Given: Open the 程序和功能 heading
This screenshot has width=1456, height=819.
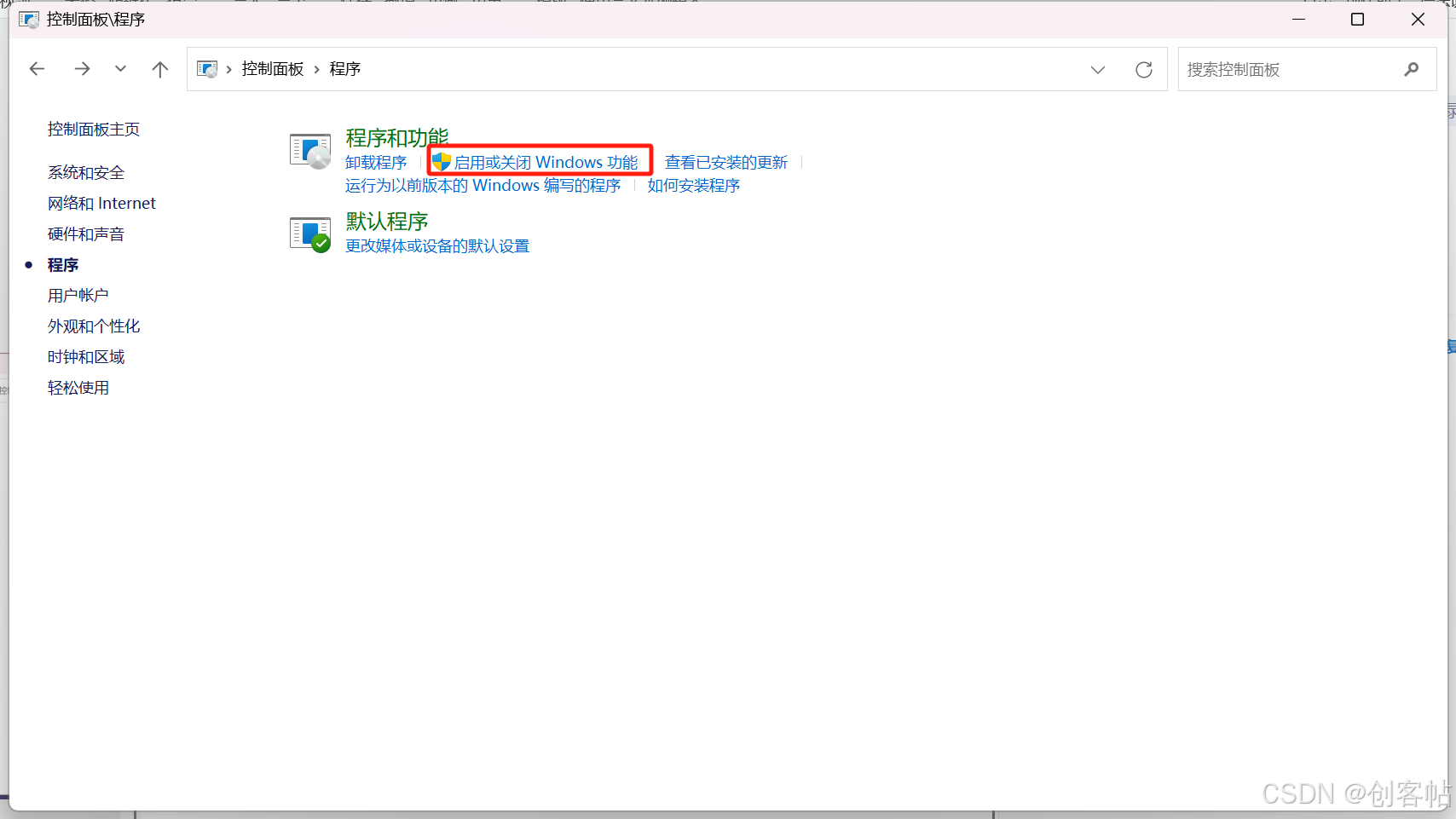Looking at the screenshot, I should pyautogui.click(x=396, y=137).
